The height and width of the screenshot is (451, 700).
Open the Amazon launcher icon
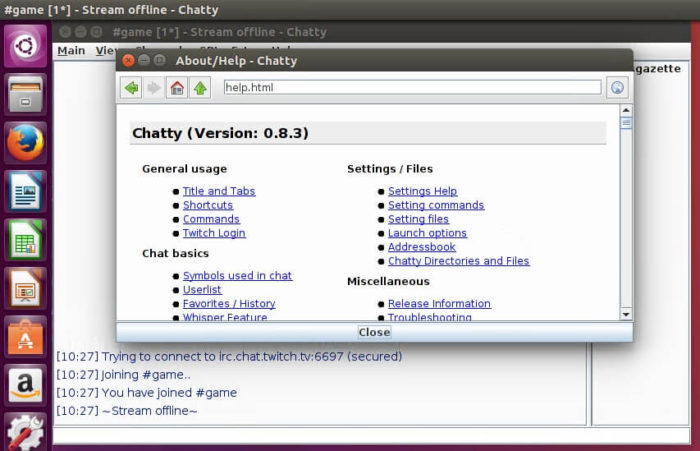click(x=25, y=385)
